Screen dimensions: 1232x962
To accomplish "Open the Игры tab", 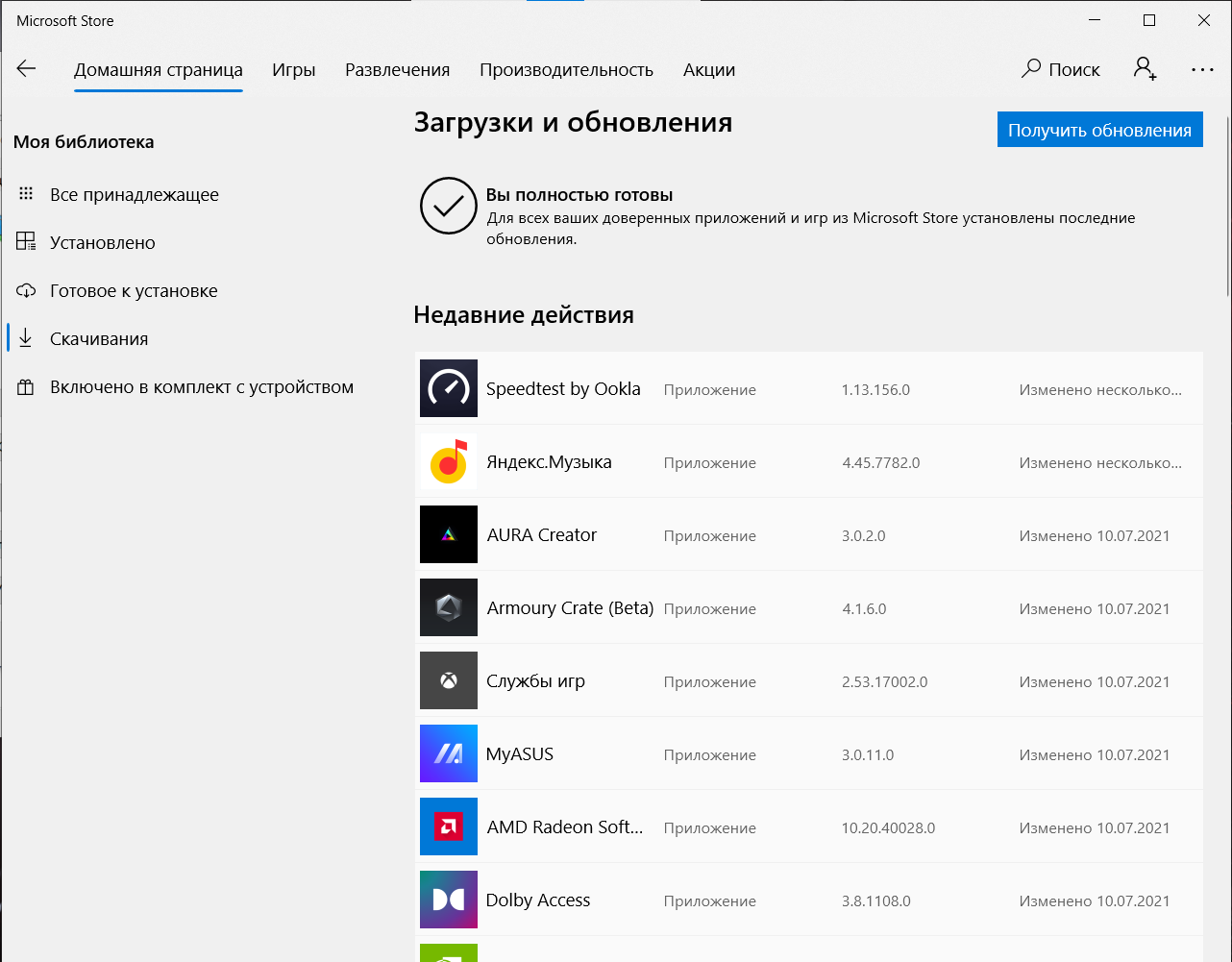I will [x=294, y=70].
